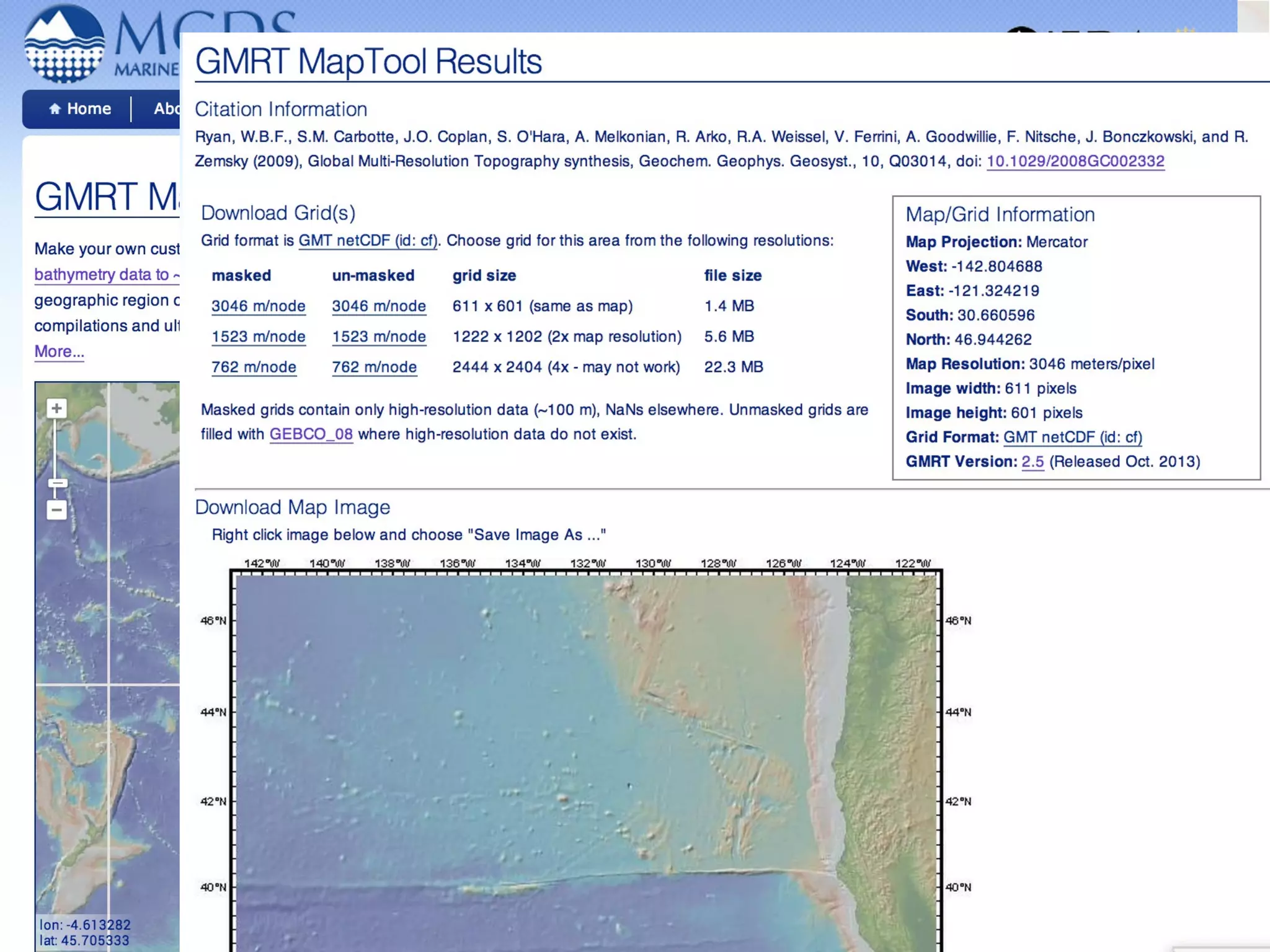Open Grid Format GMT netCDF link in info box
The height and width of the screenshot is (952, 1270).
(x=1072, y=437)
